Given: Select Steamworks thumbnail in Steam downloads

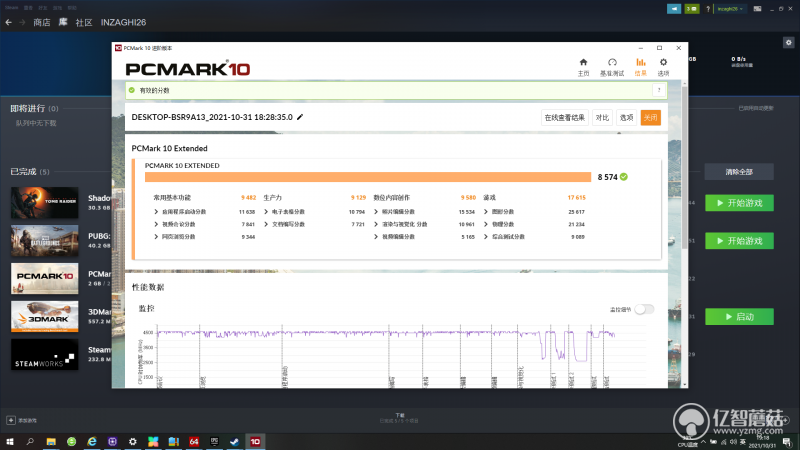Looking at the screenshot, I should (x=45, y=355).
